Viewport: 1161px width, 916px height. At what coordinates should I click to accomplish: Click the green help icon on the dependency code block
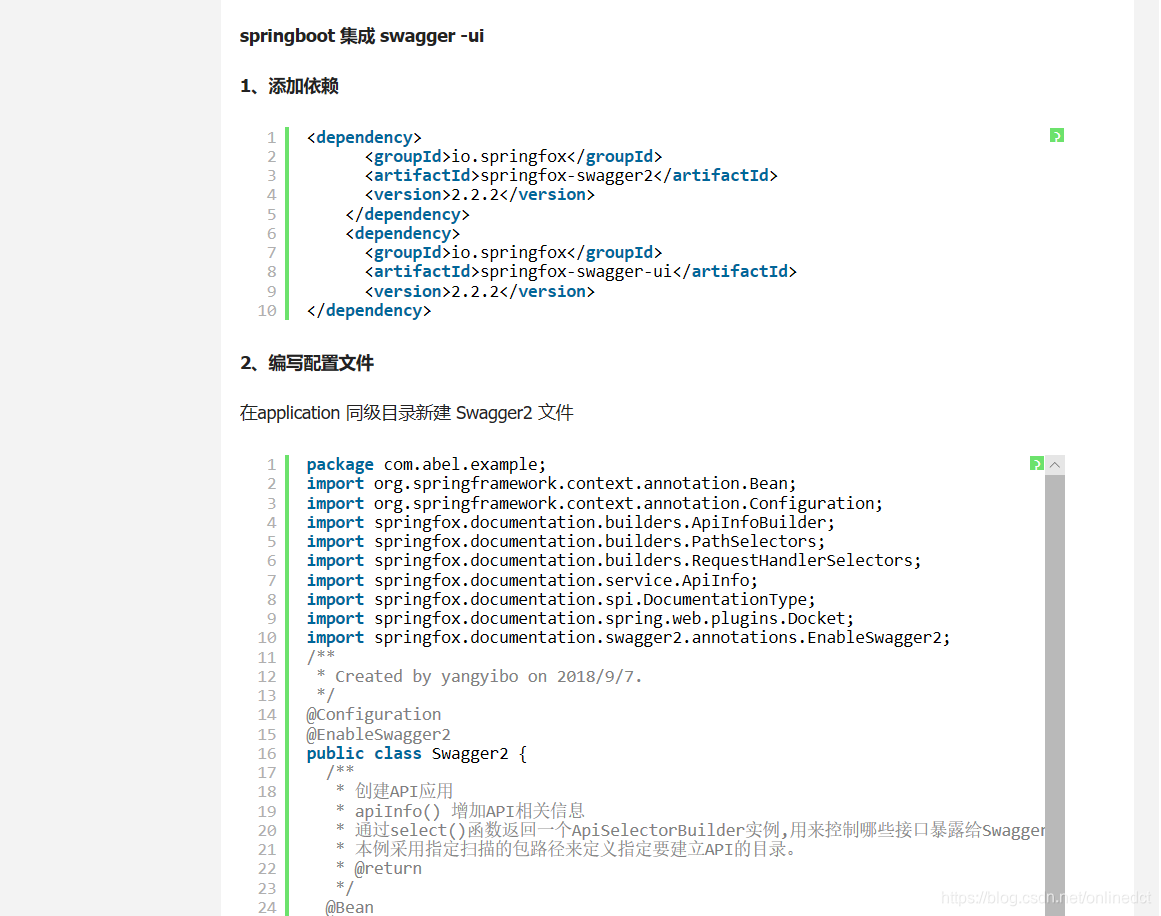pyautogui.click(x=1057, y=136)
